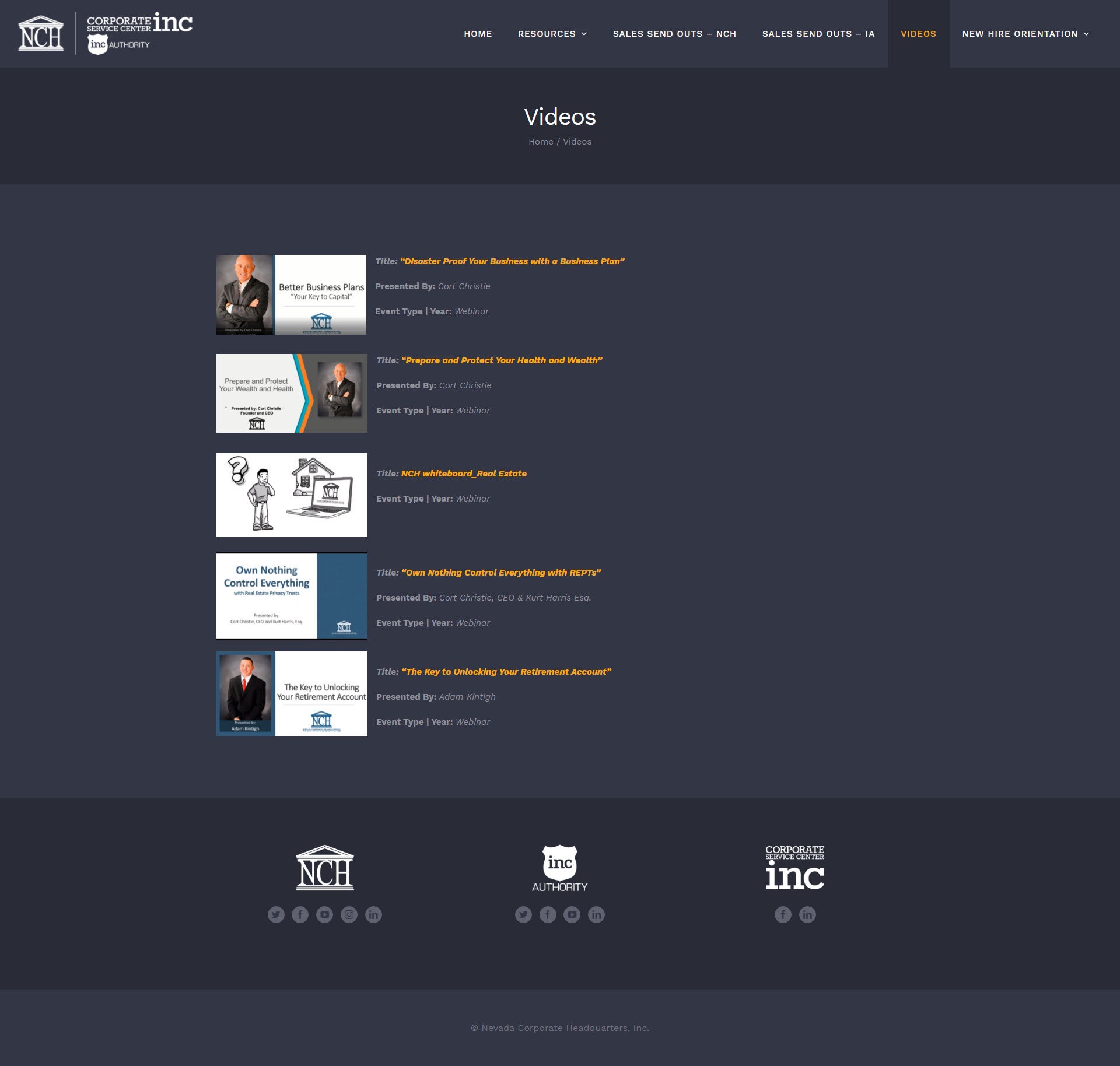
Task: Open Prepare and Protect Wealth thumbnail
Action: pyautogui.click(x=292, y=393)
